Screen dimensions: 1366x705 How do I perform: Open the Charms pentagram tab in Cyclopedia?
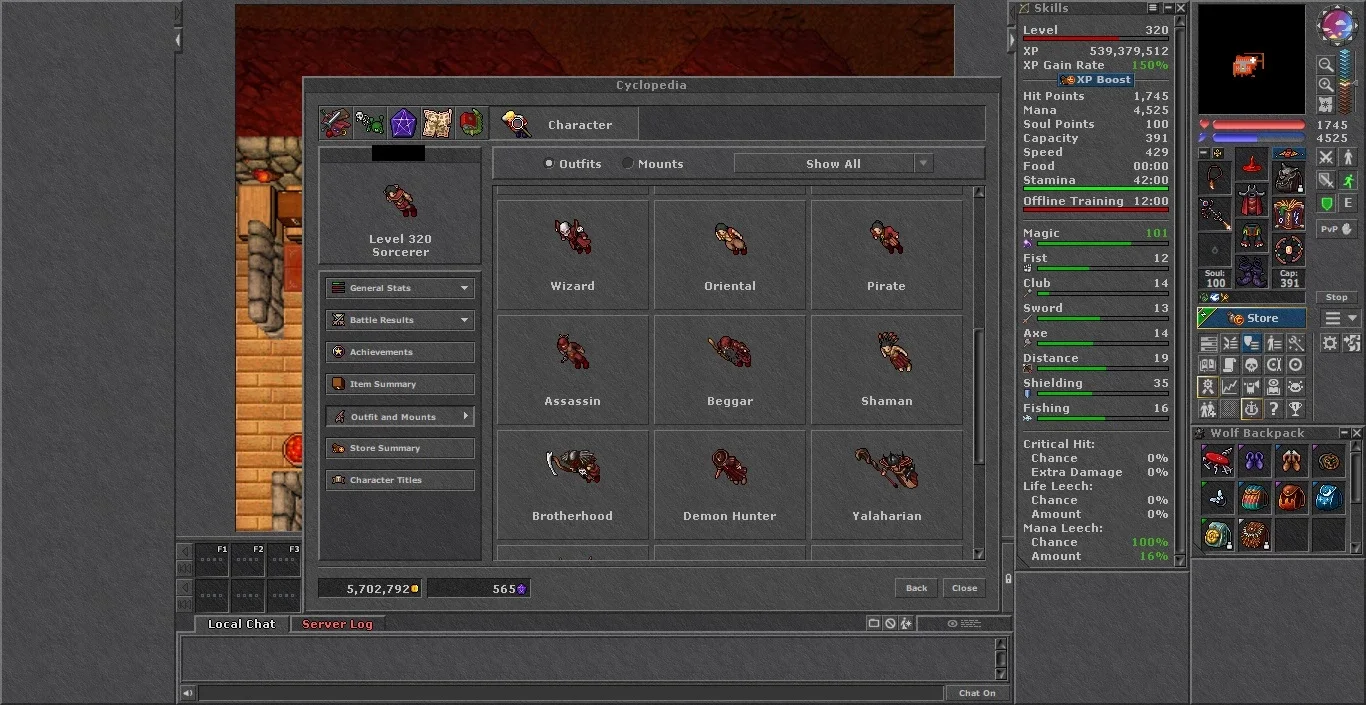403,123
